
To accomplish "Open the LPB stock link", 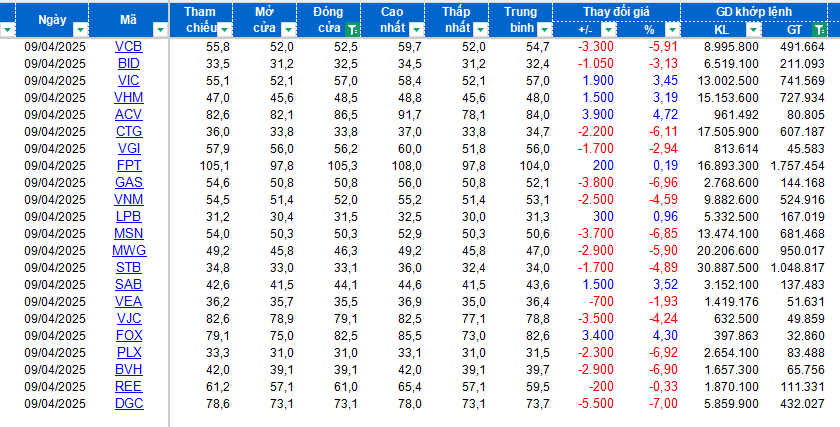I will coord(129,216).
